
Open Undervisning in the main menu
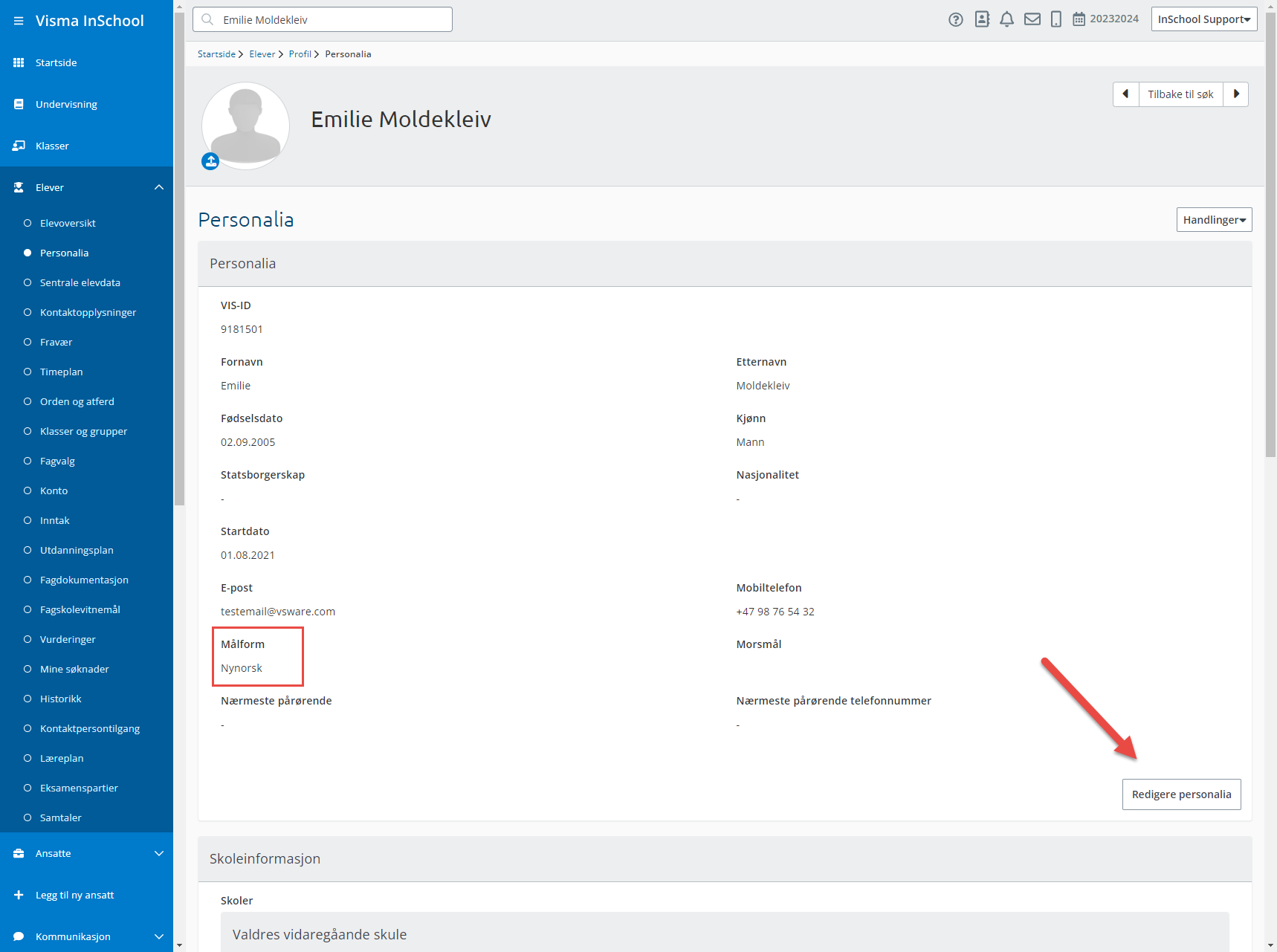coord(66,104)
